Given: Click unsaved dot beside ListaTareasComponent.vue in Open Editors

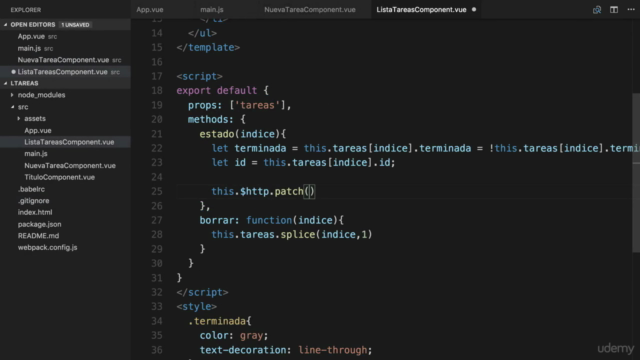Looking at the screenshot, I should click(x=13, y=72).
